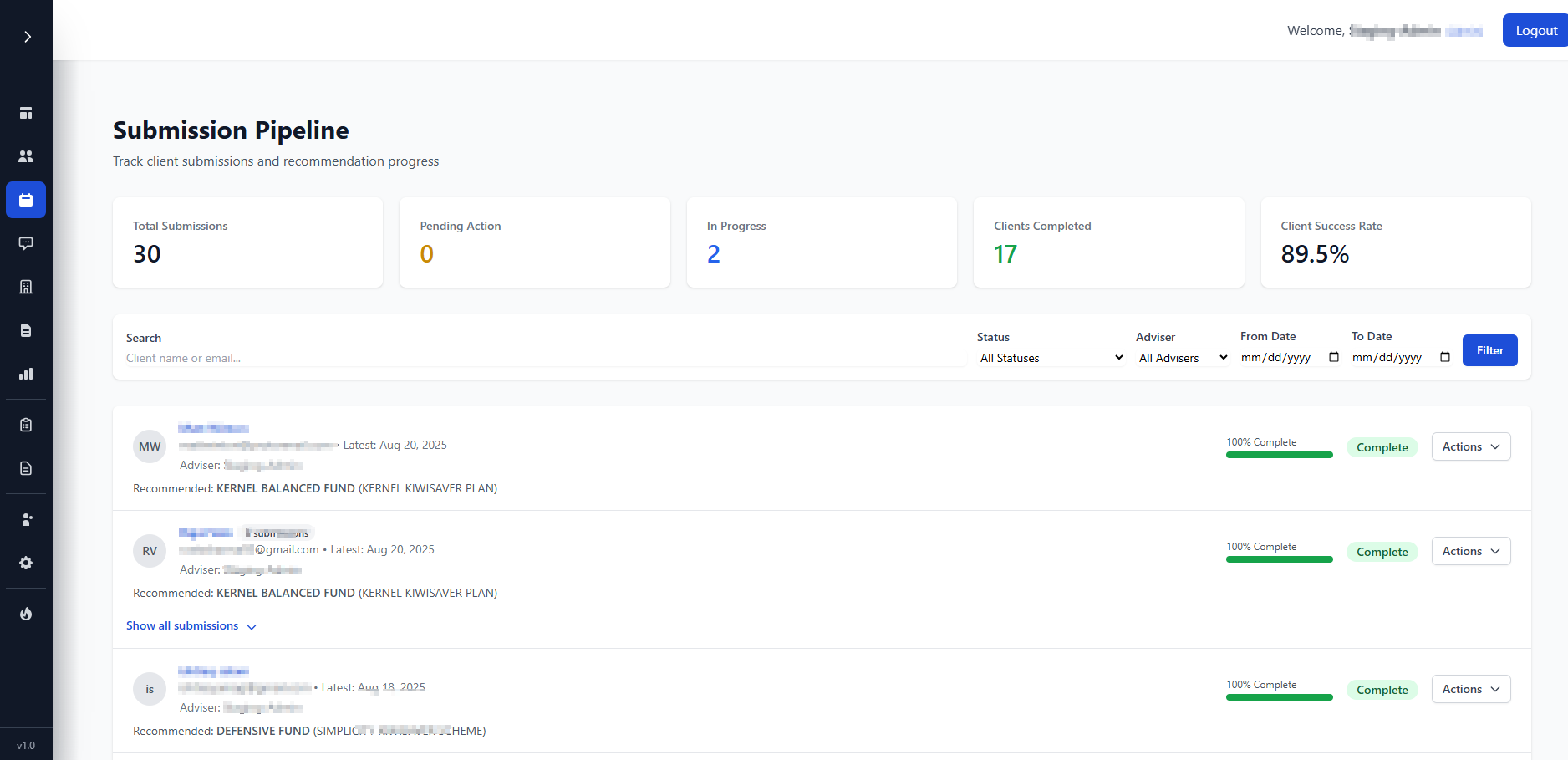Open Settings via the gear icon

point(26,563)
